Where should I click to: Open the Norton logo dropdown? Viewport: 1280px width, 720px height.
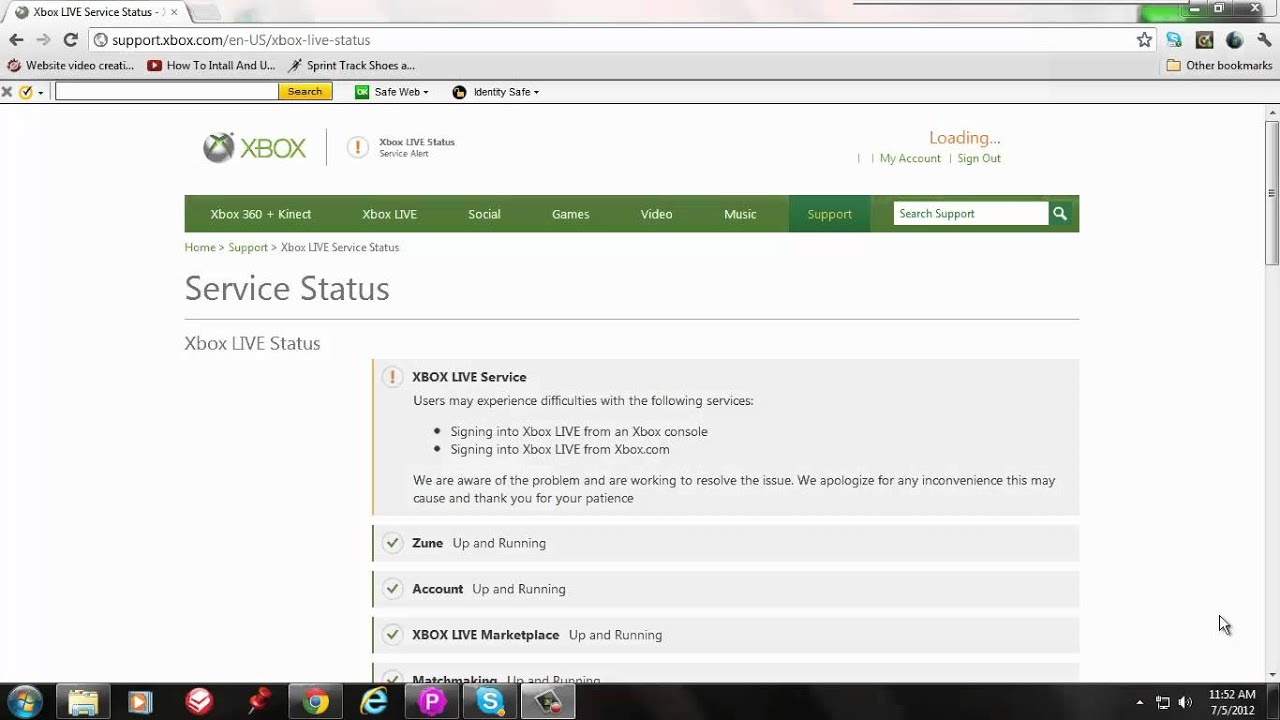tap(31, 92)
